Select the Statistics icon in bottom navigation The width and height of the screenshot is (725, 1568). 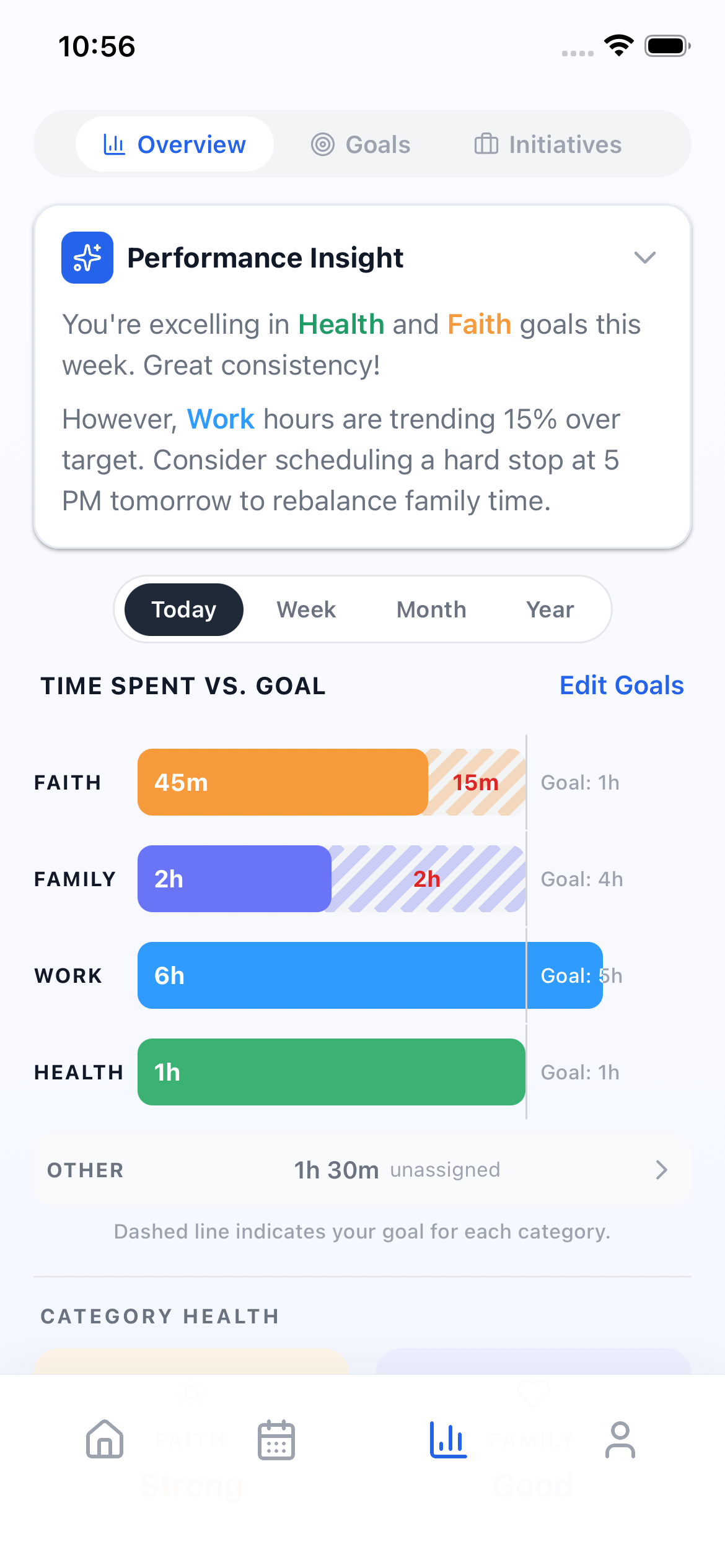point(448,1440)
